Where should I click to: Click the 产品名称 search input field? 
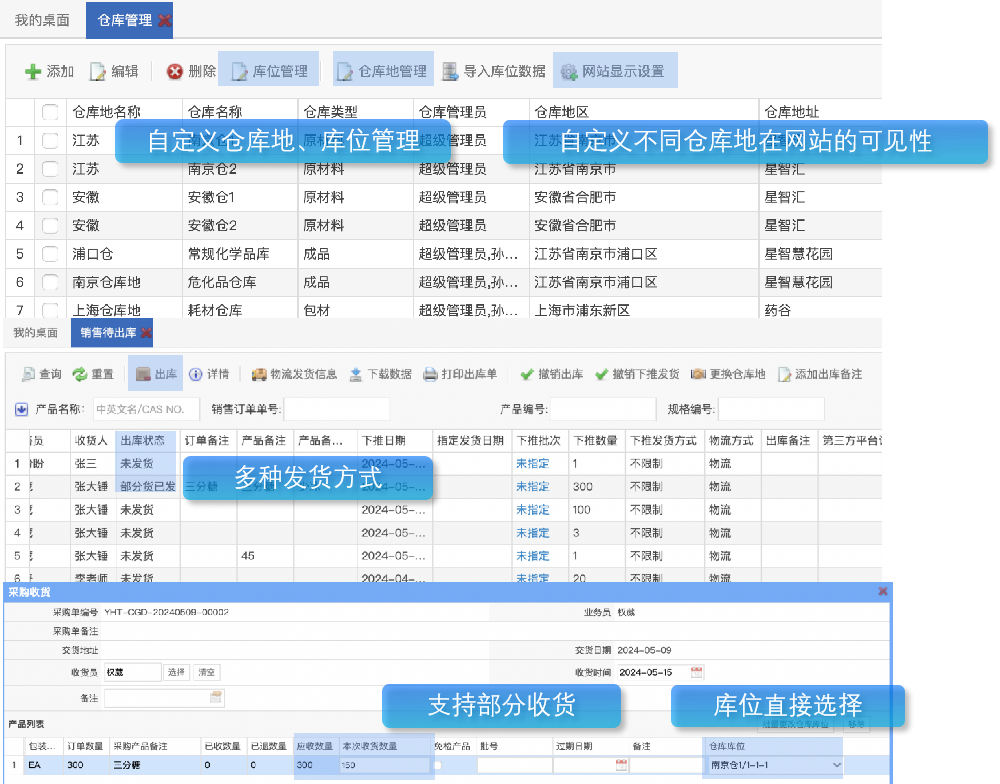[x=145, y=410]
